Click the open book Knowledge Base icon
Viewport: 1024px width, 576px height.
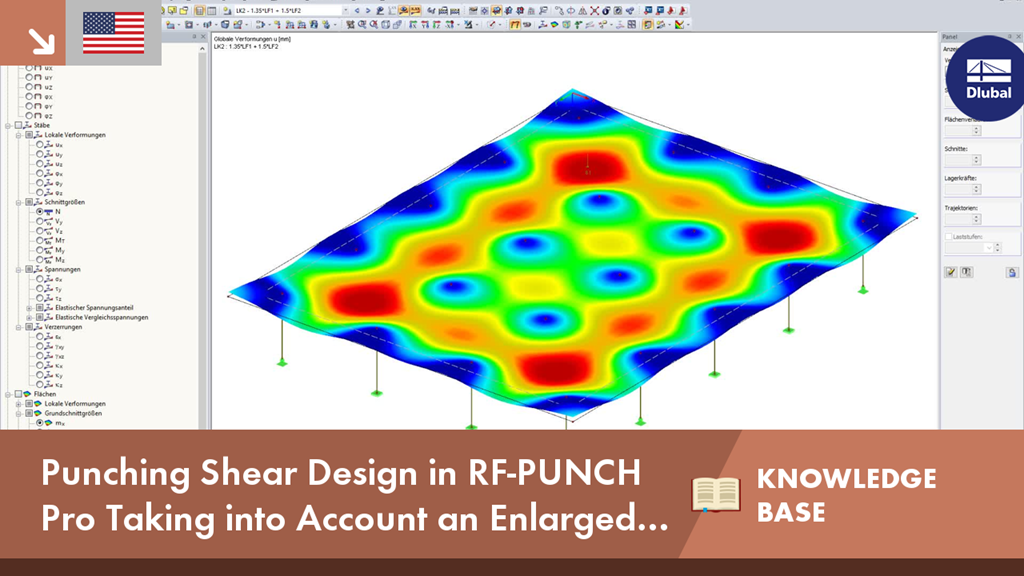(x=716, y=494)
